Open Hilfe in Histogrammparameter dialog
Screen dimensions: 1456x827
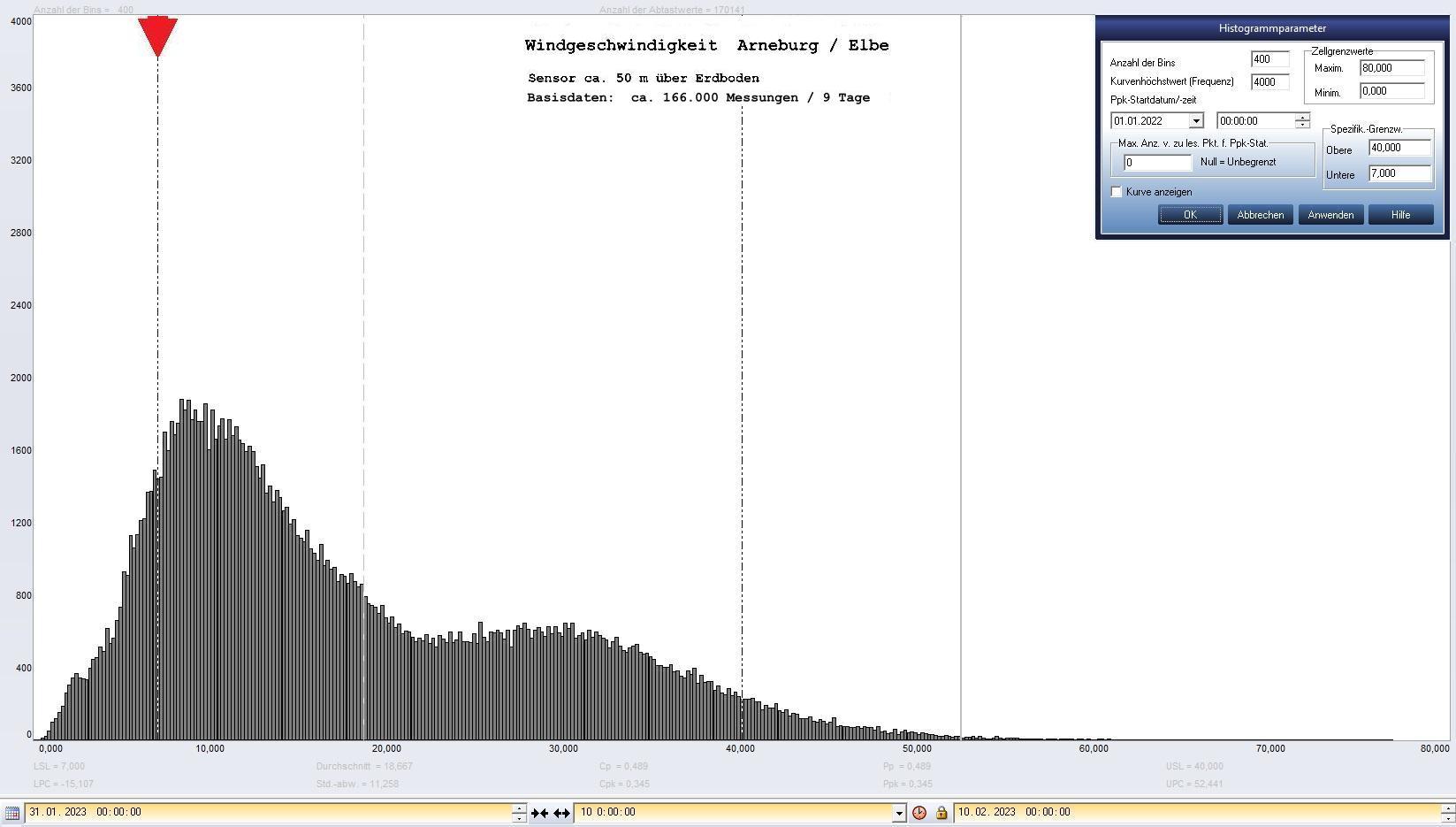click(1400, 215)
